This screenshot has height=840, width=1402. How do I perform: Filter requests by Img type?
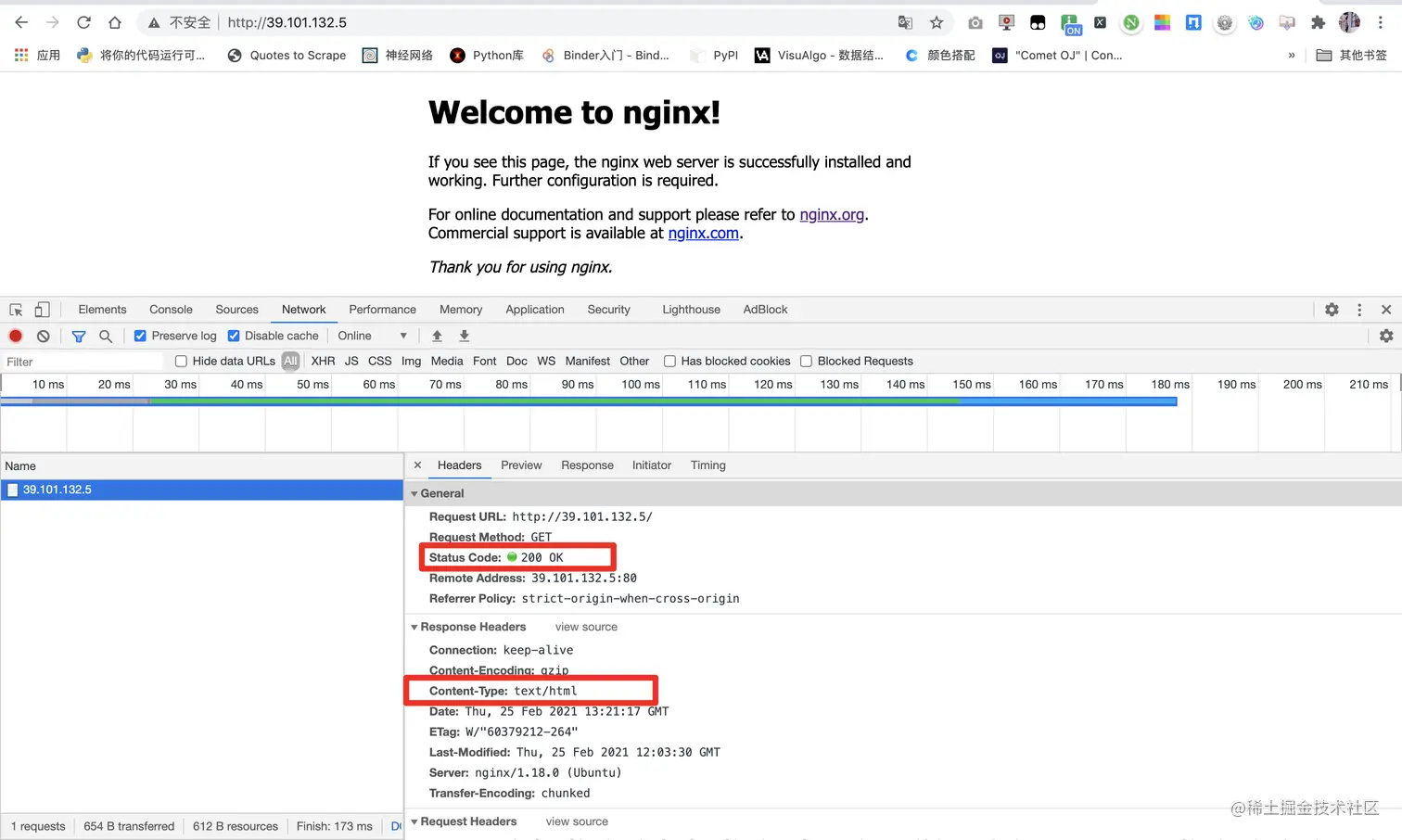pyautogui.click(x=411, y=362)
